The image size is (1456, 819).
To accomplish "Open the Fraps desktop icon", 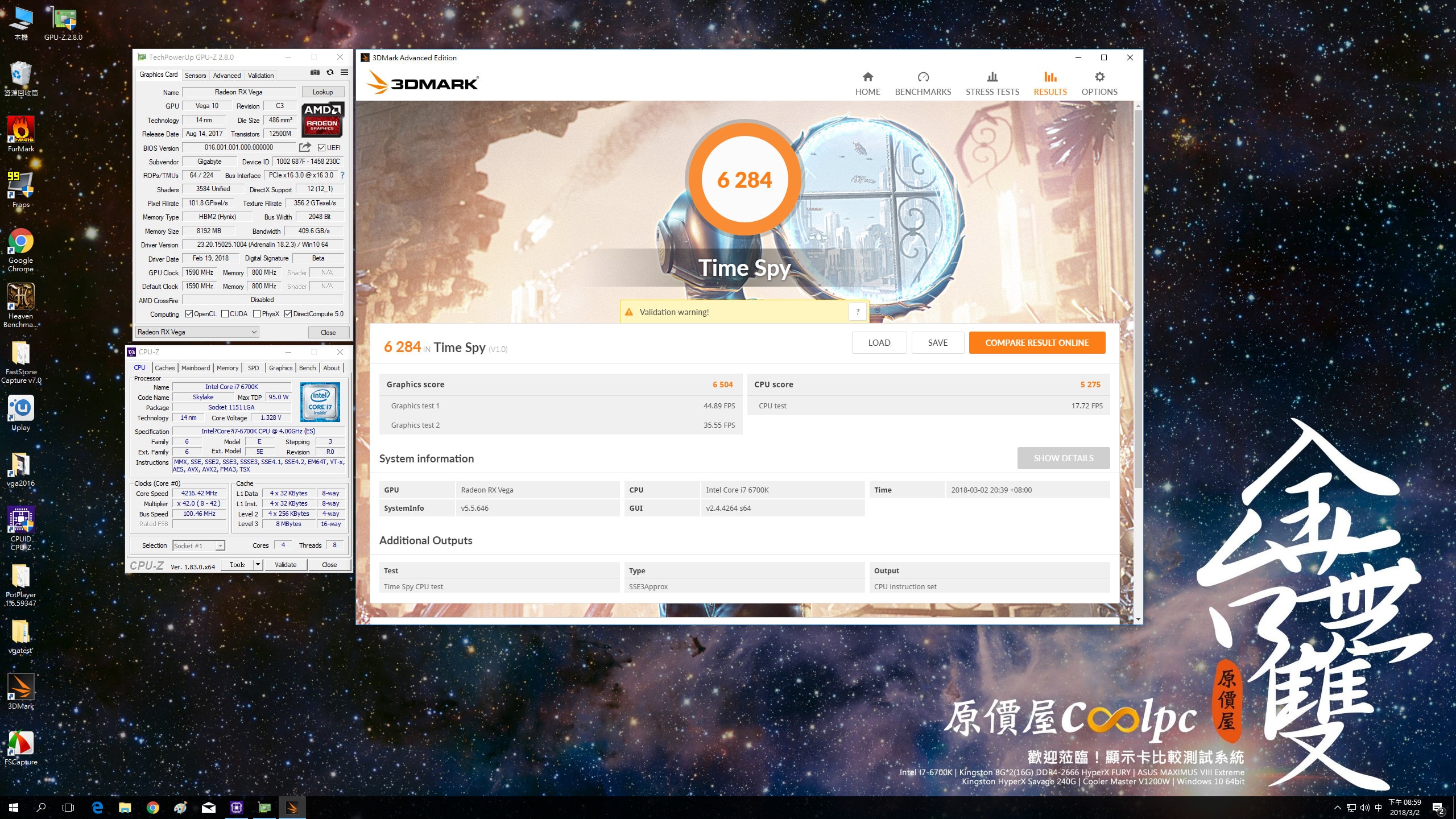I will pyautogui.click(x=21, y=190).
